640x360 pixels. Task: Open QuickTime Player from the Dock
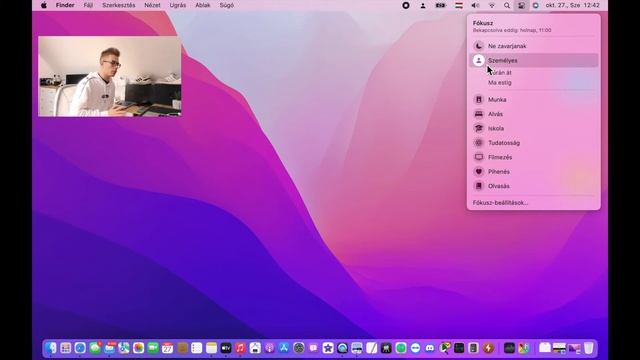pos(342,348)
